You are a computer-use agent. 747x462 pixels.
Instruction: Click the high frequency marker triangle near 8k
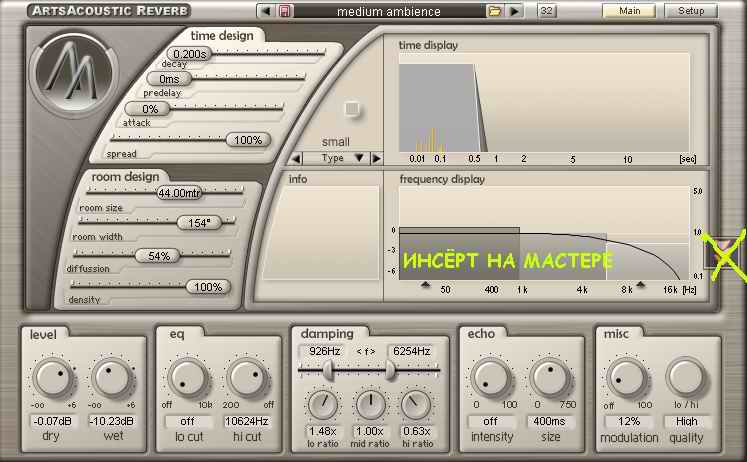(640, 285)
